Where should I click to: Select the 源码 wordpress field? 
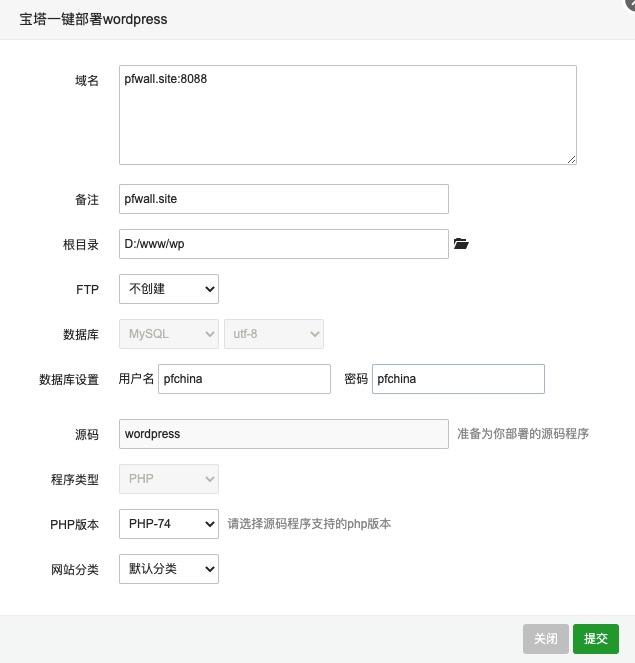[x=283, y=434]
